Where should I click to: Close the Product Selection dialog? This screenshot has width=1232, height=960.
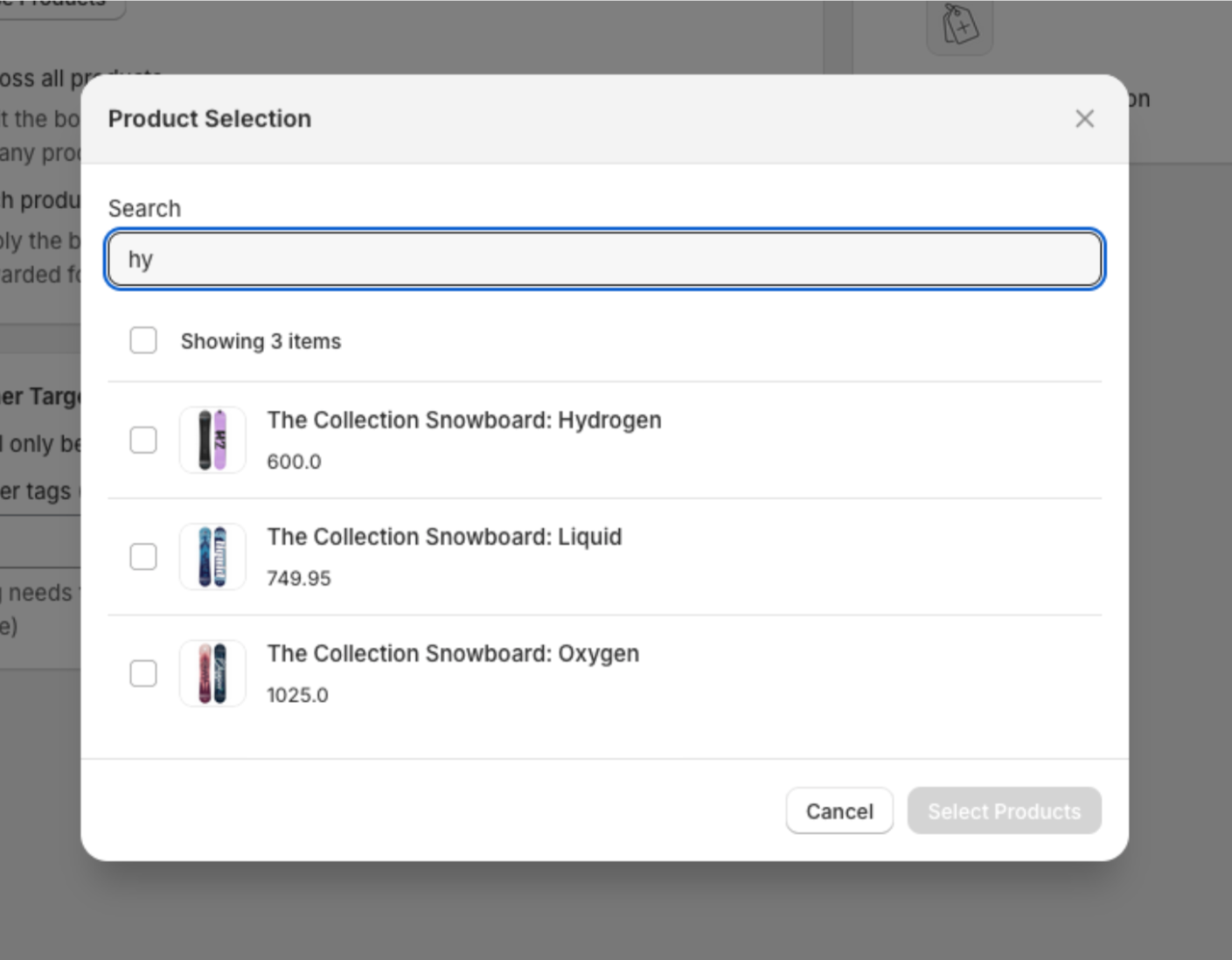coord(1084,119)
